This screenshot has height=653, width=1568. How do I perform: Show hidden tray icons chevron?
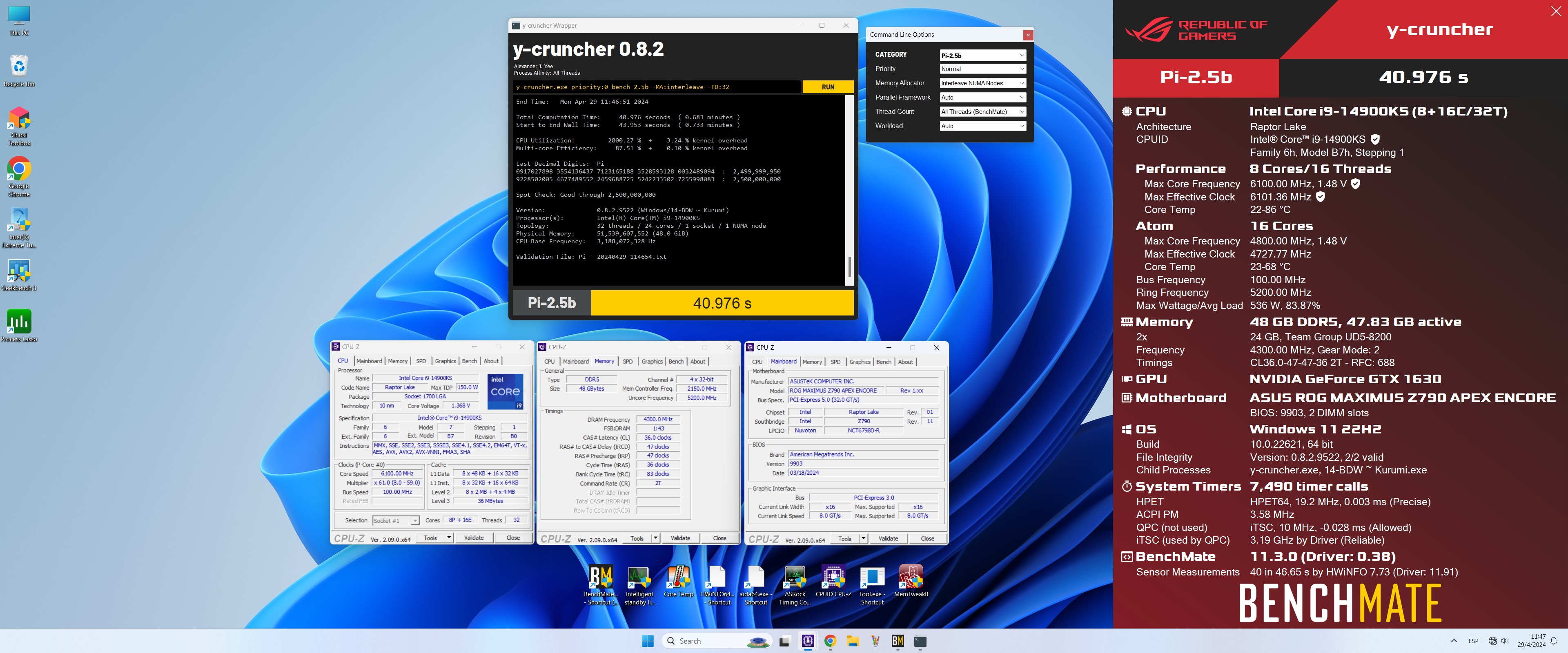(x=1454, y=641)
